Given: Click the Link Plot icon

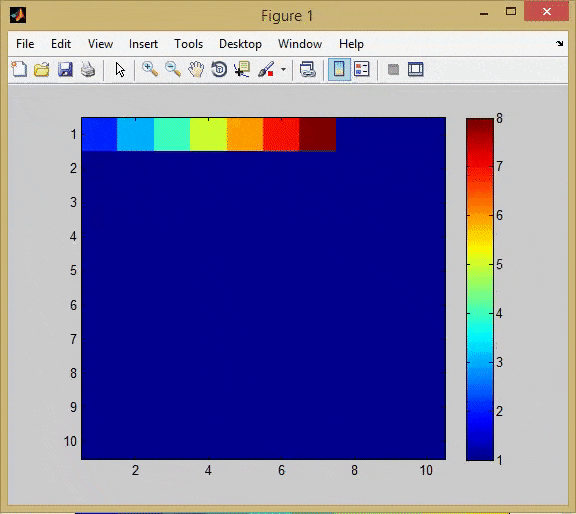Looking at the screenshot, I should coord(307,69).
